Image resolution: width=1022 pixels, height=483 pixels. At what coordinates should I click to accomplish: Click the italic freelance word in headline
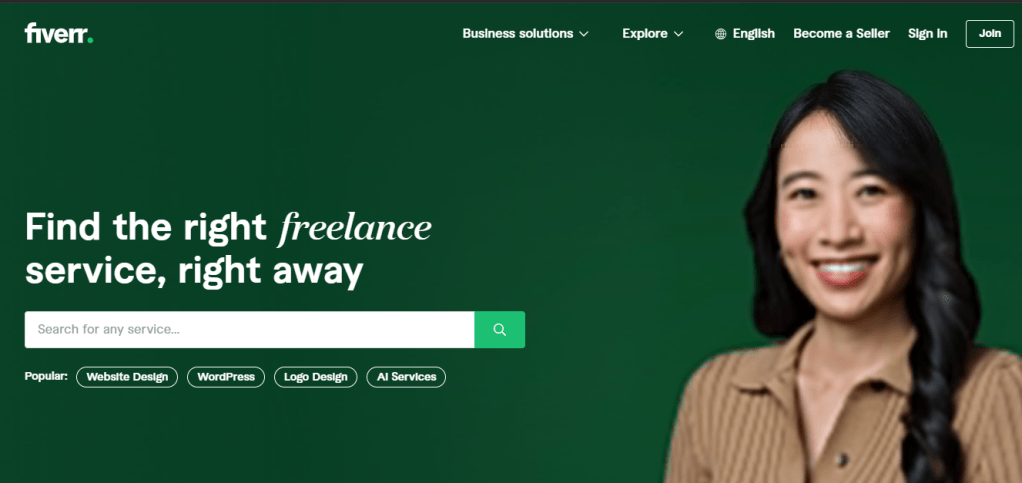point(355,227)
